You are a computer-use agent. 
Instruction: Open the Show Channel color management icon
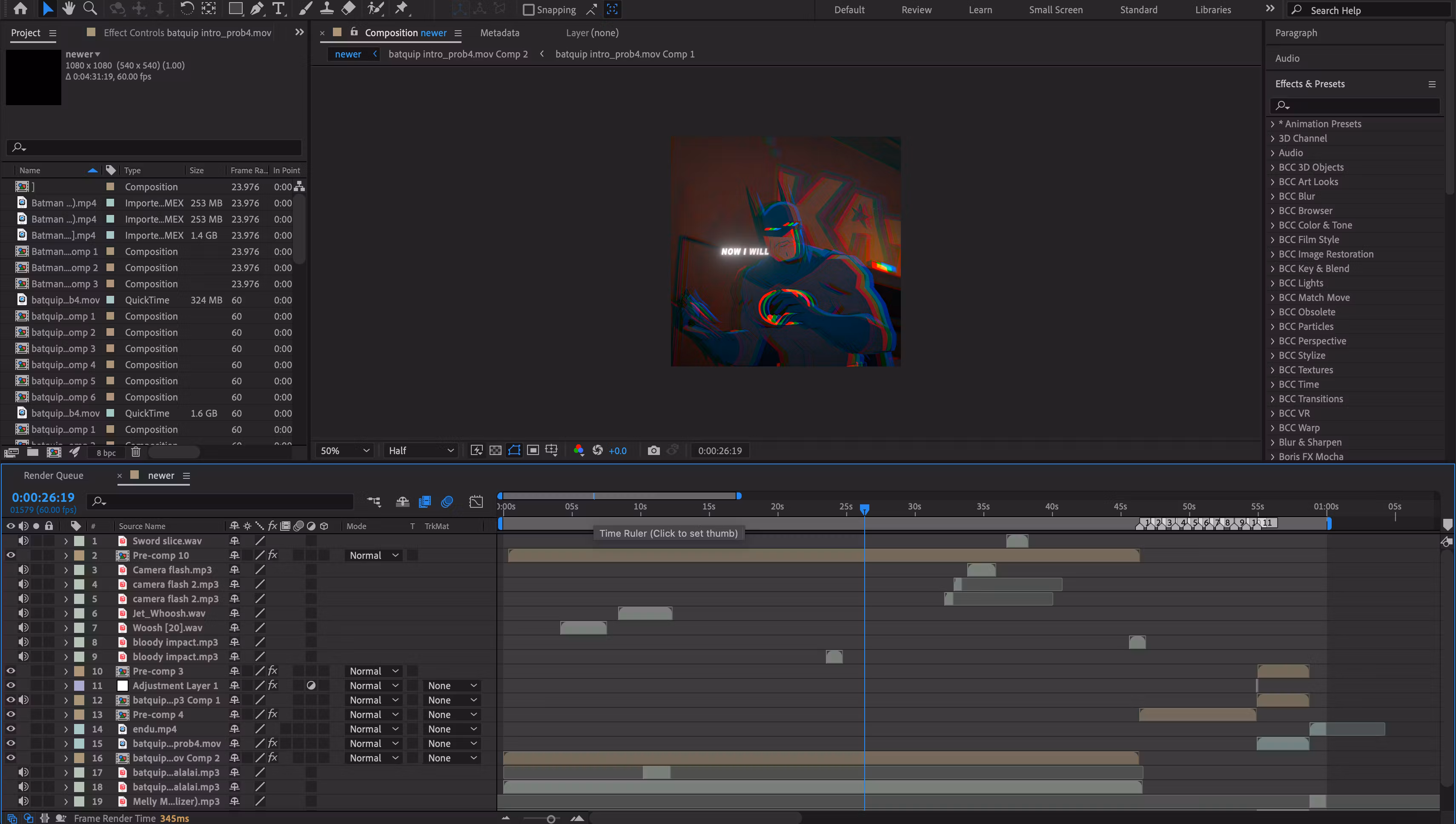tap(578, 450)
